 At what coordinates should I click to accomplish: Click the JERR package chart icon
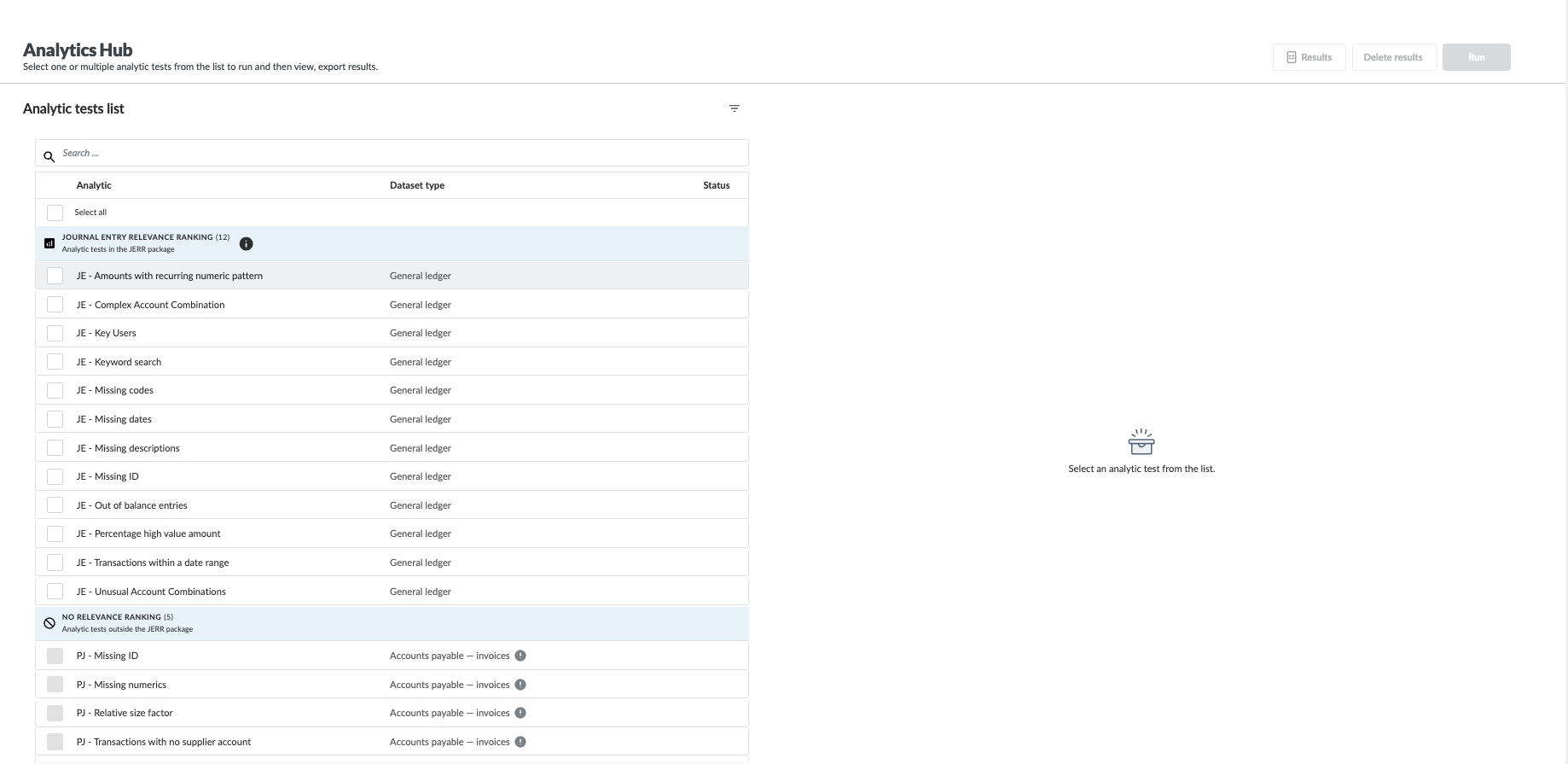point(49,243)
